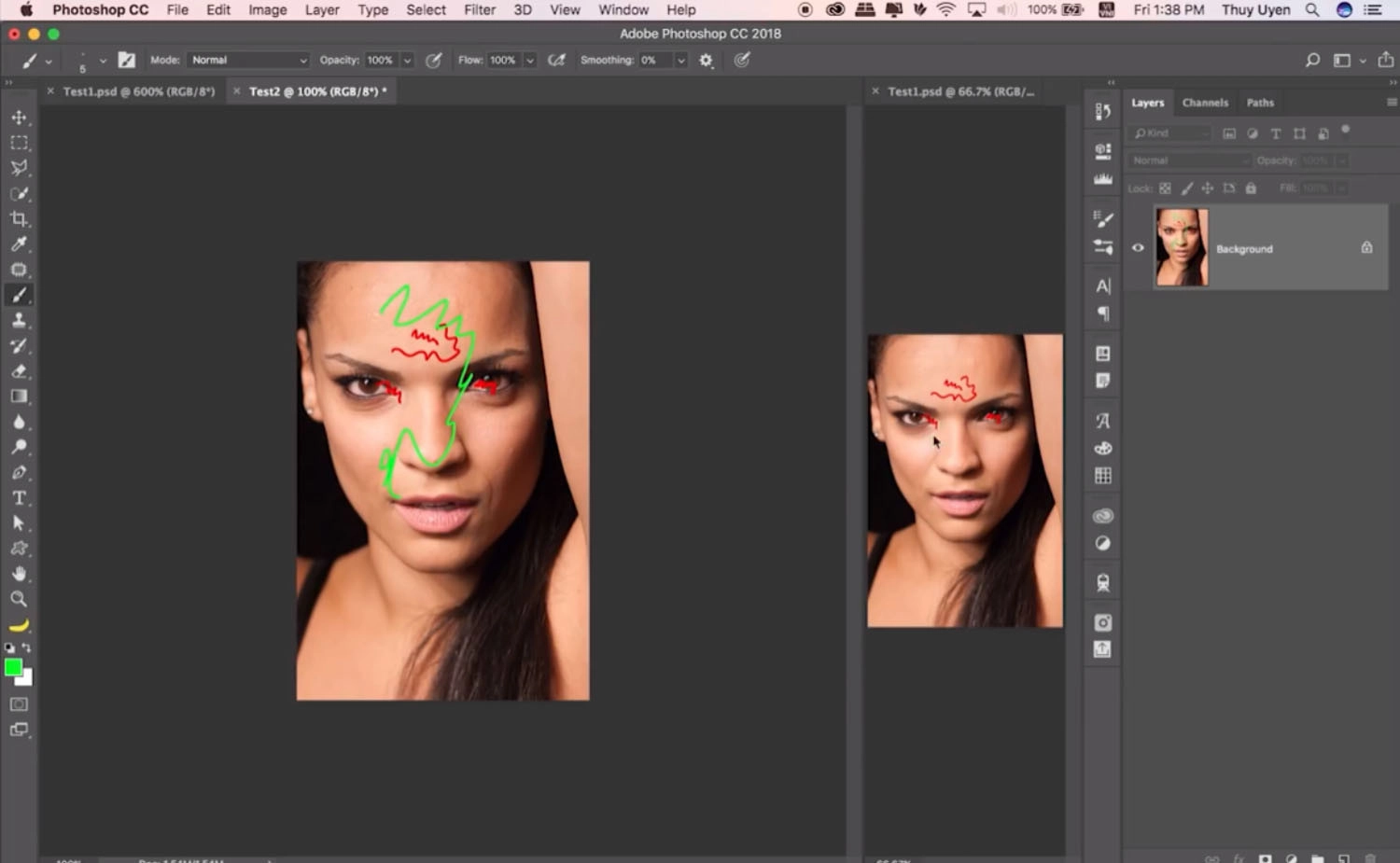Switch to Test1.psd @ 600% document tab
1400x863 pixels.
tap(138, 91)
